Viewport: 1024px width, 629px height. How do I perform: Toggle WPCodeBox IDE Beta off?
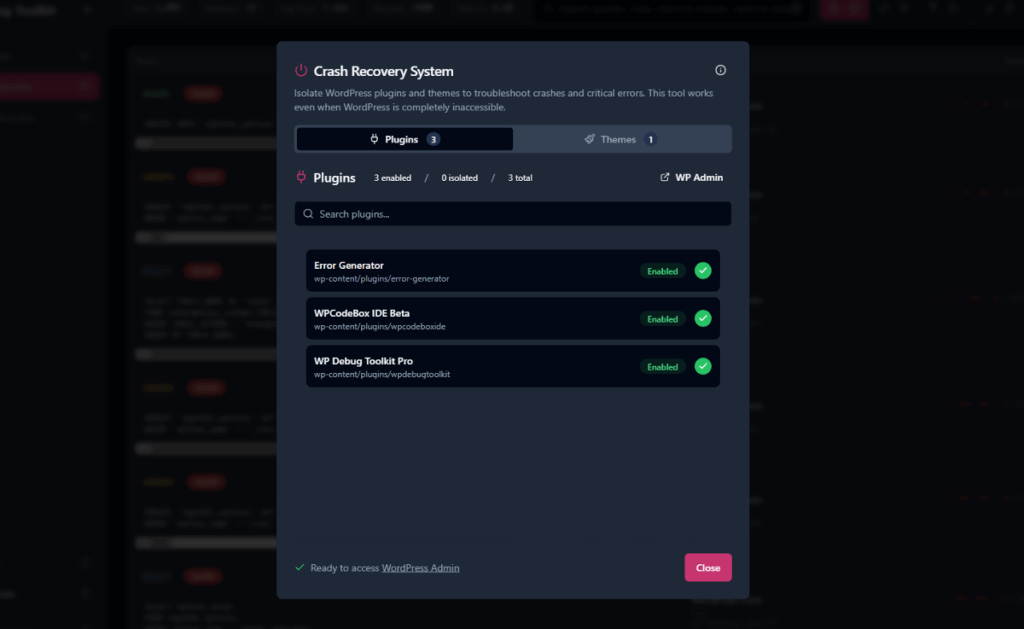point(703,318)
